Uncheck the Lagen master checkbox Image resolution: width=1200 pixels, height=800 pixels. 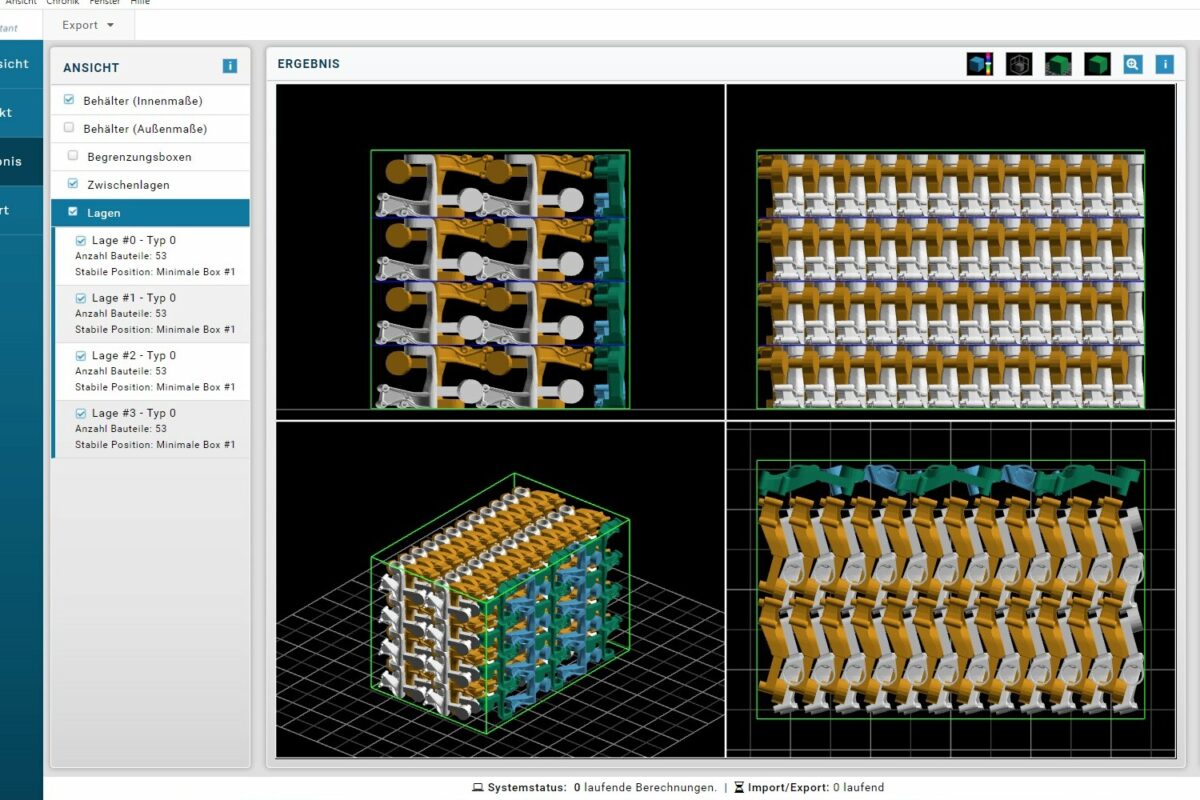pyautogui.click(x=73, y=212)
